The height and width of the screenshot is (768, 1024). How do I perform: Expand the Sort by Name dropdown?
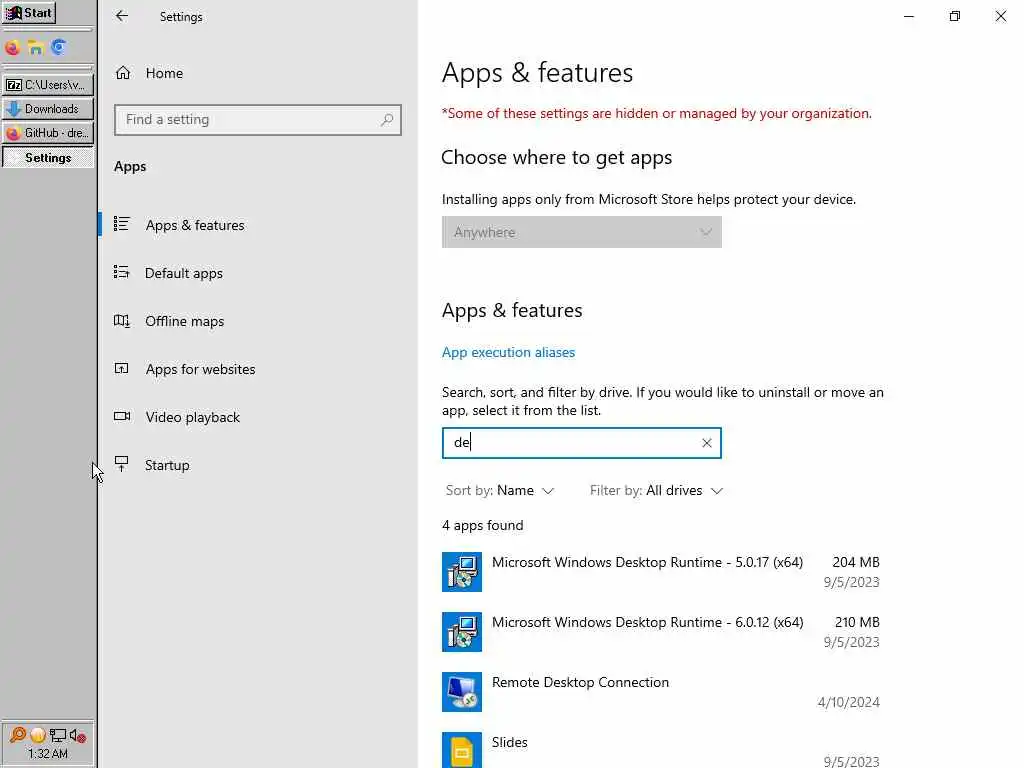point(500,491)
